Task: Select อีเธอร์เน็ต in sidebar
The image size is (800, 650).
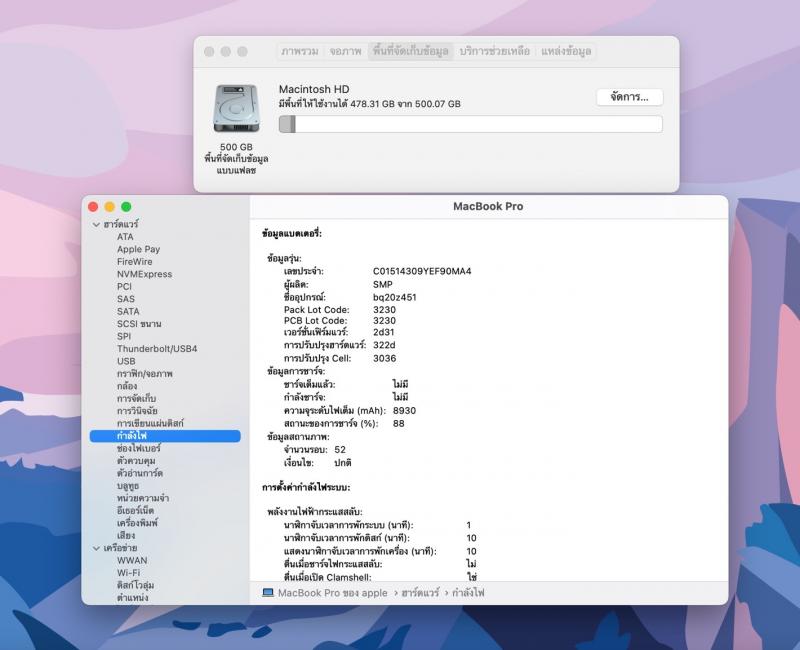Action: tap(135, 511)
